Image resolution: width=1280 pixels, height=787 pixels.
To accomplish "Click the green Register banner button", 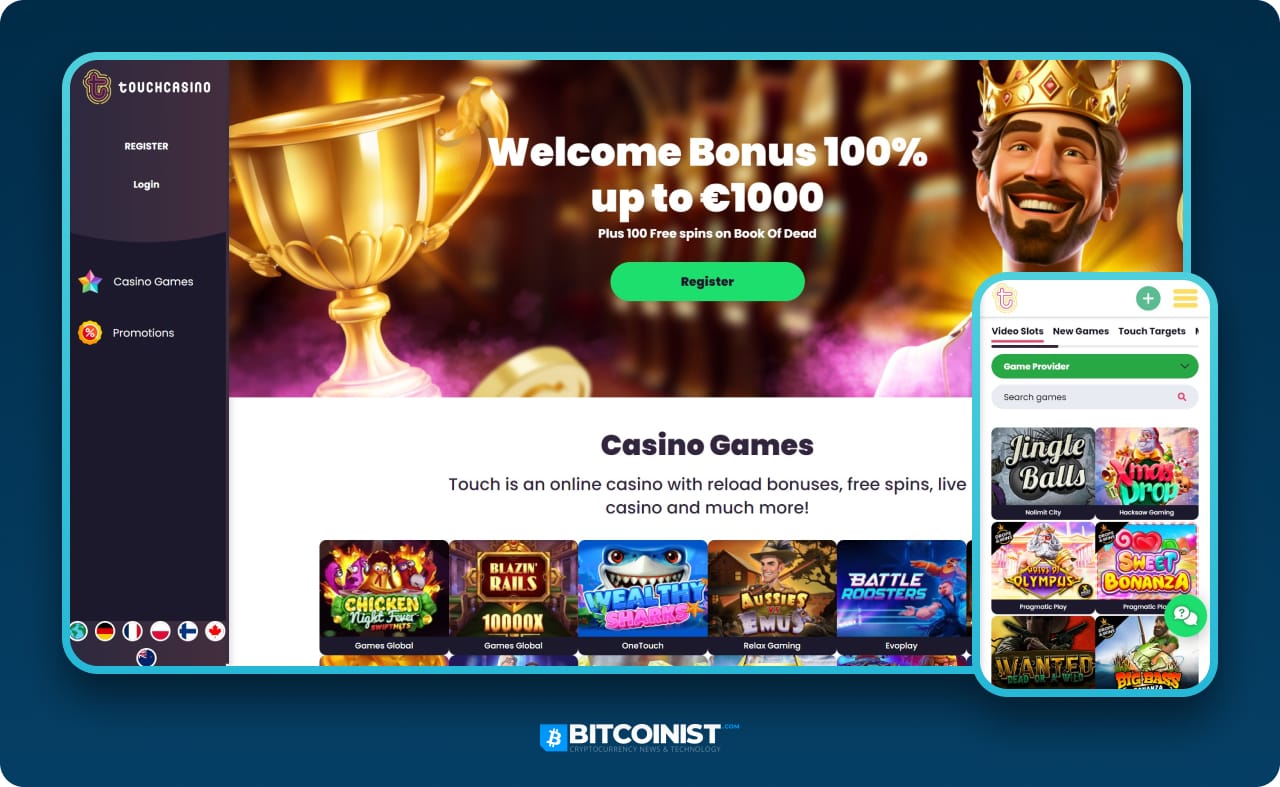I will pyautogui.click(x=707, y=282).
